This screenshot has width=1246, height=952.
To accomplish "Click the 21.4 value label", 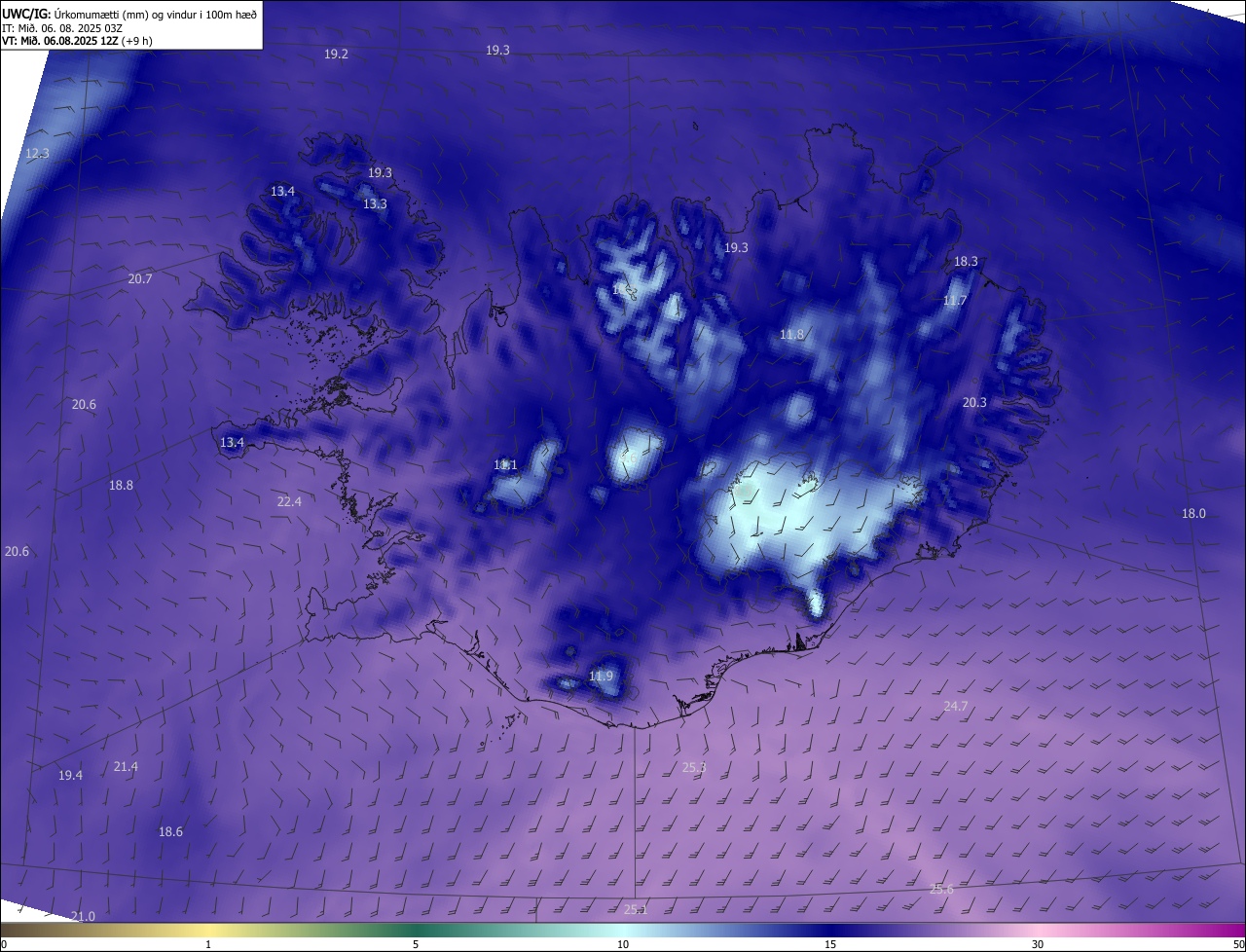I will click(x=126, y=767).
